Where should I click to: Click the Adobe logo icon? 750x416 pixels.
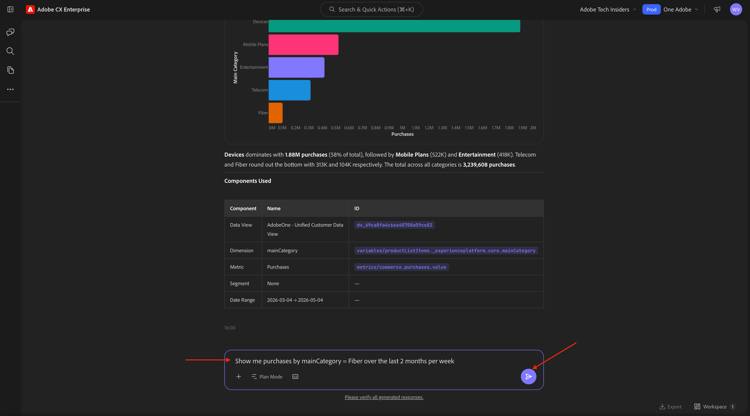(30, 9)
